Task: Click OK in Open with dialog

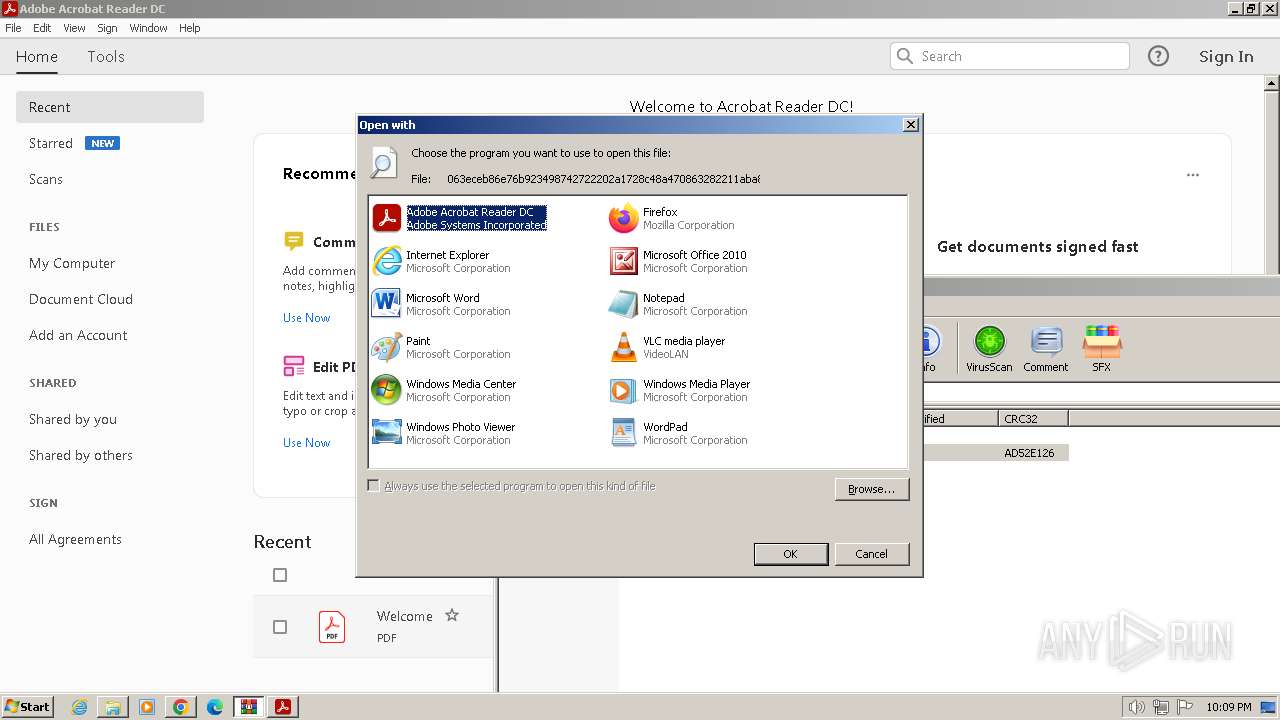Action: click(790, 554)
